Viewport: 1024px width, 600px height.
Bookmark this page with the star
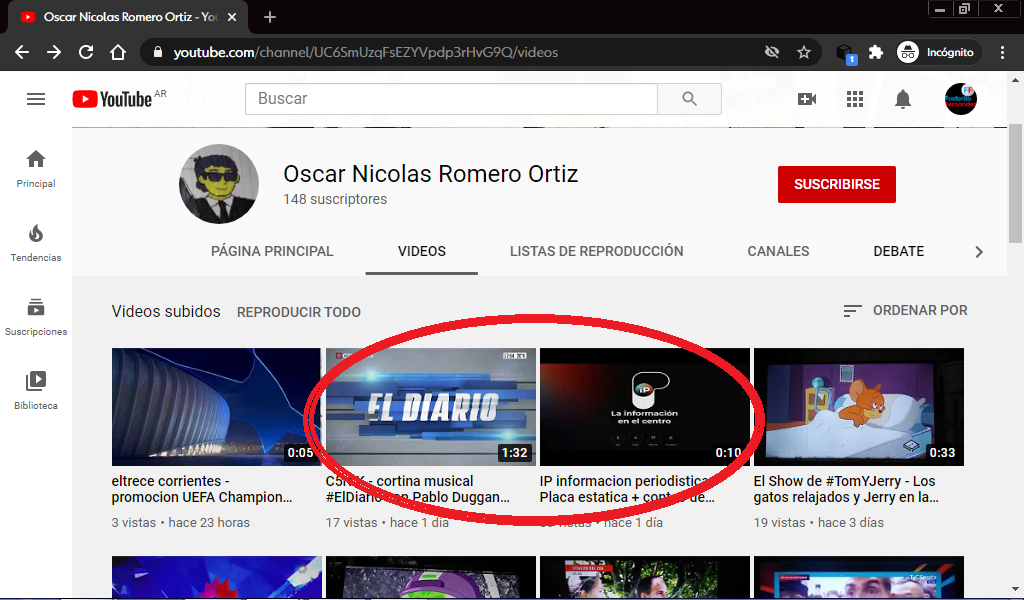(804, 52)
